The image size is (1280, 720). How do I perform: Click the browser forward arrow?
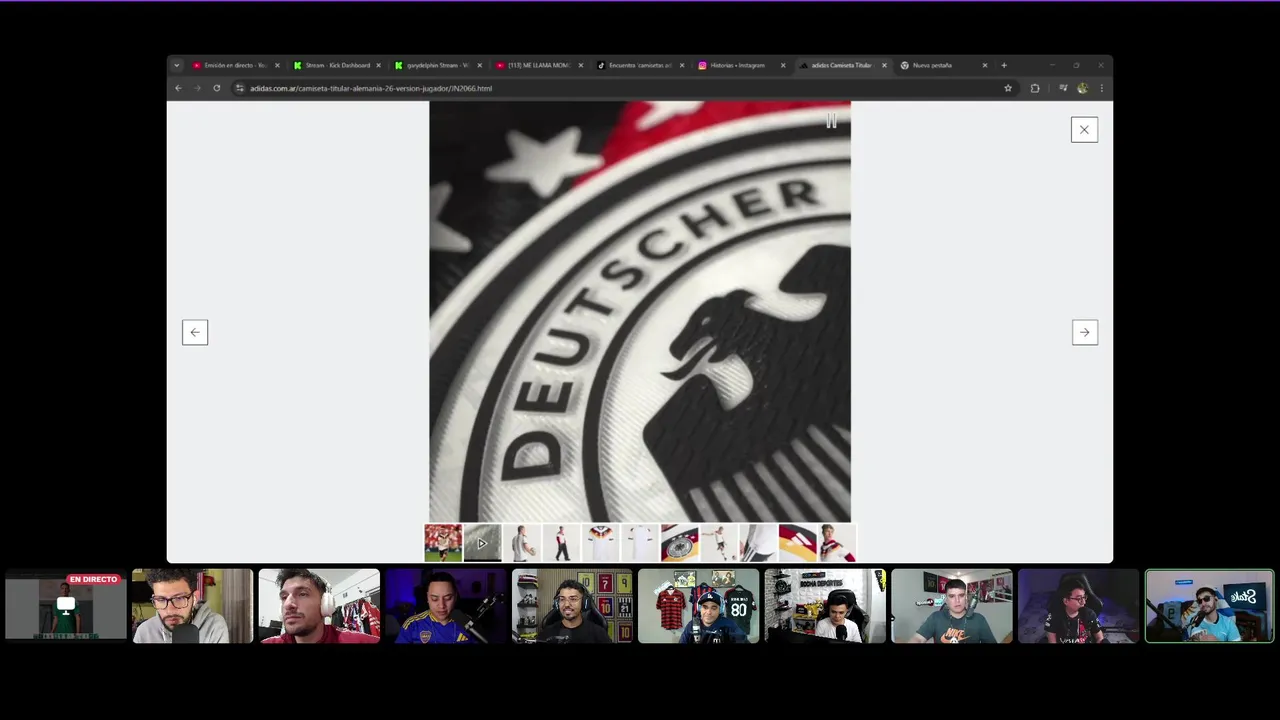(197, 88)
